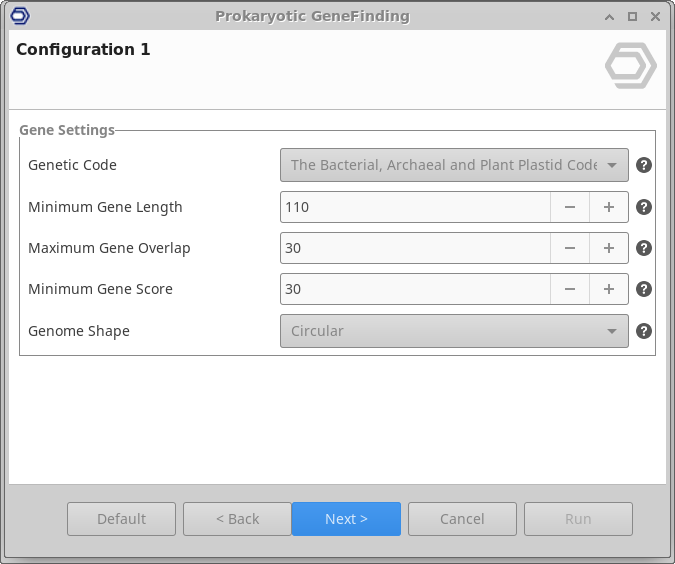Decrease Maximum Gene Overlap value
Image resolution: width=675 pixels, height=564 pixels.
pyautogui.click(x=570, y=248)
